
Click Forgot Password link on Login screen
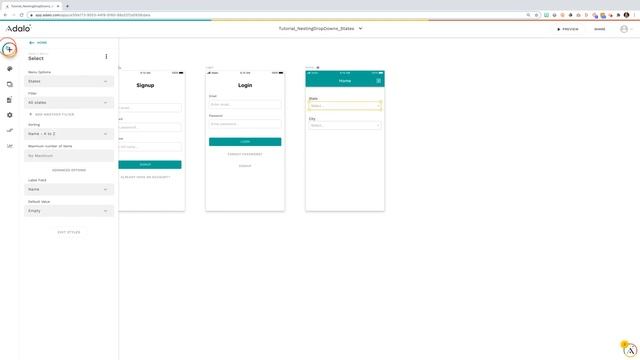[x=245, y=154]
